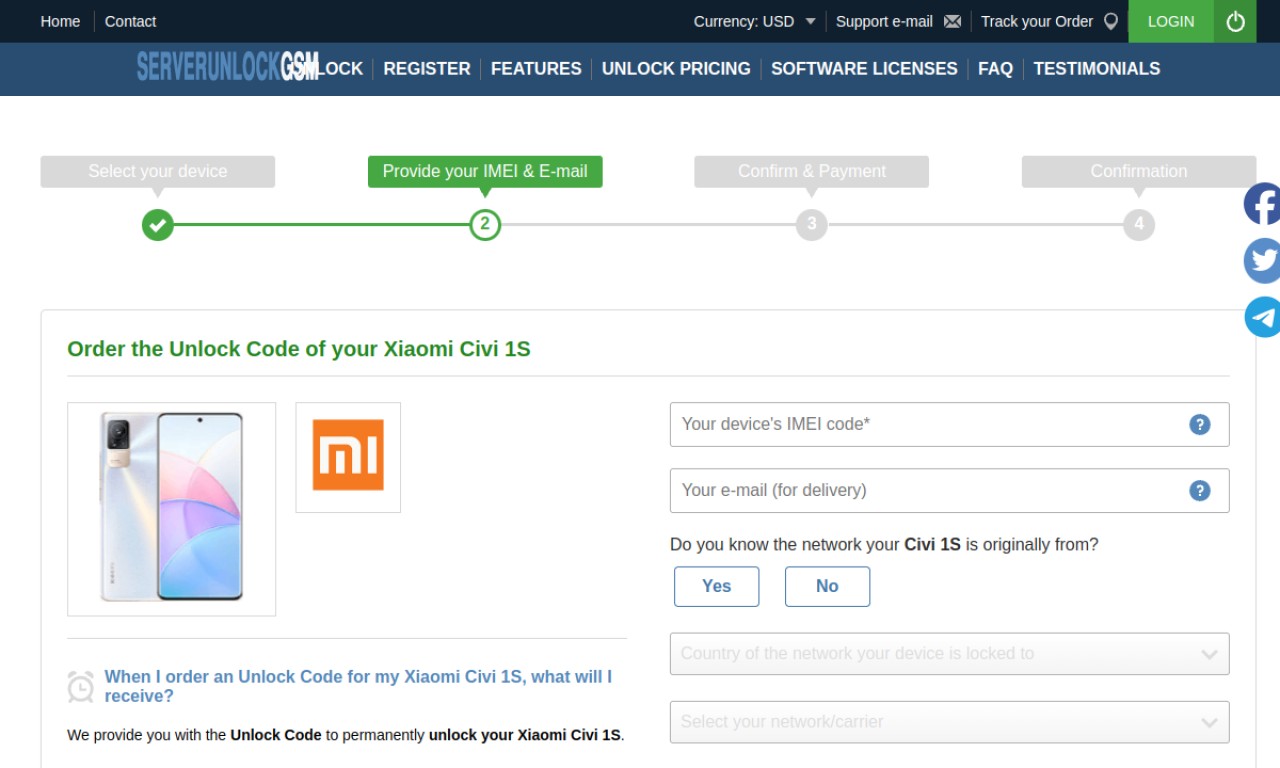Open the SOFTWARE LICENSES menu item
Image resolution: width=1280 pixels, height=768 pixels.
coord(864,68)
